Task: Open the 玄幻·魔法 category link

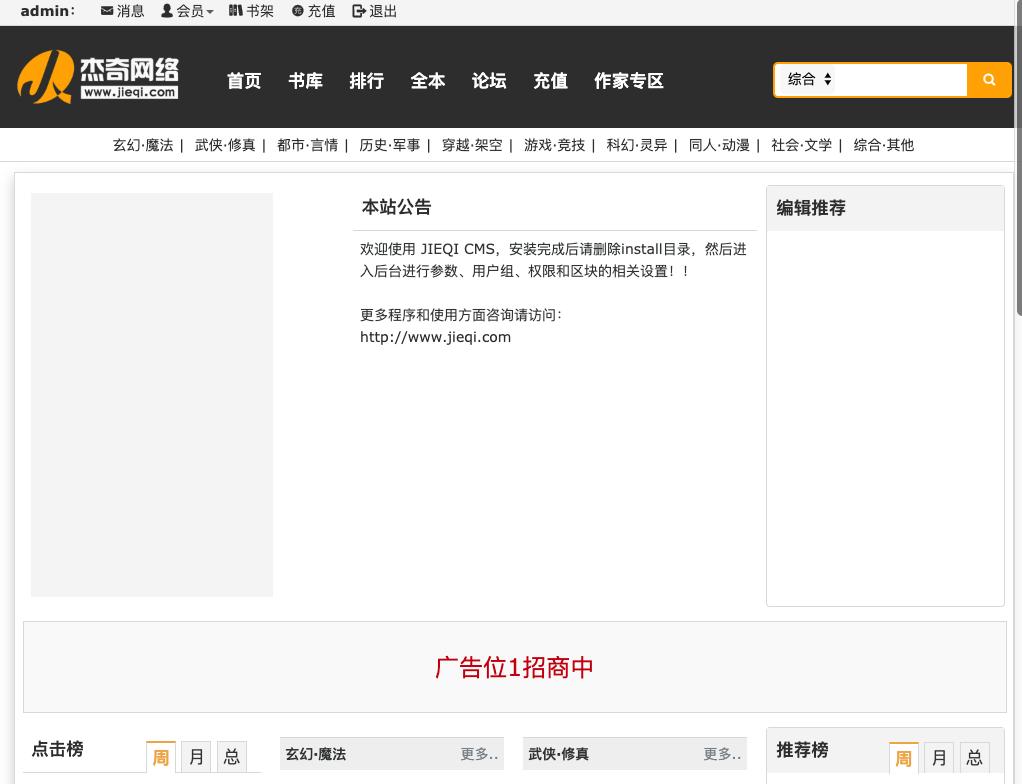Action: pos(143,145)
